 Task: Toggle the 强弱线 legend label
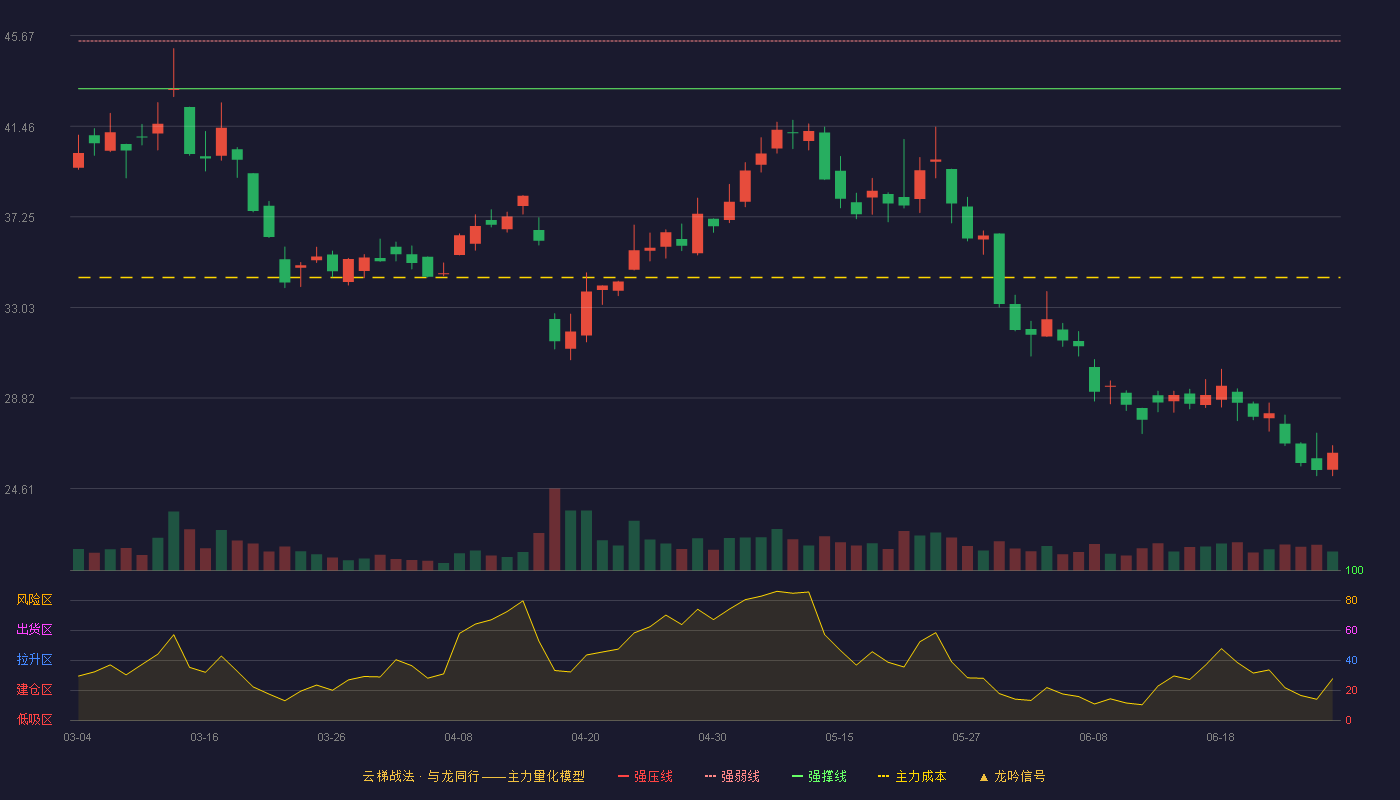pos(740,776)
